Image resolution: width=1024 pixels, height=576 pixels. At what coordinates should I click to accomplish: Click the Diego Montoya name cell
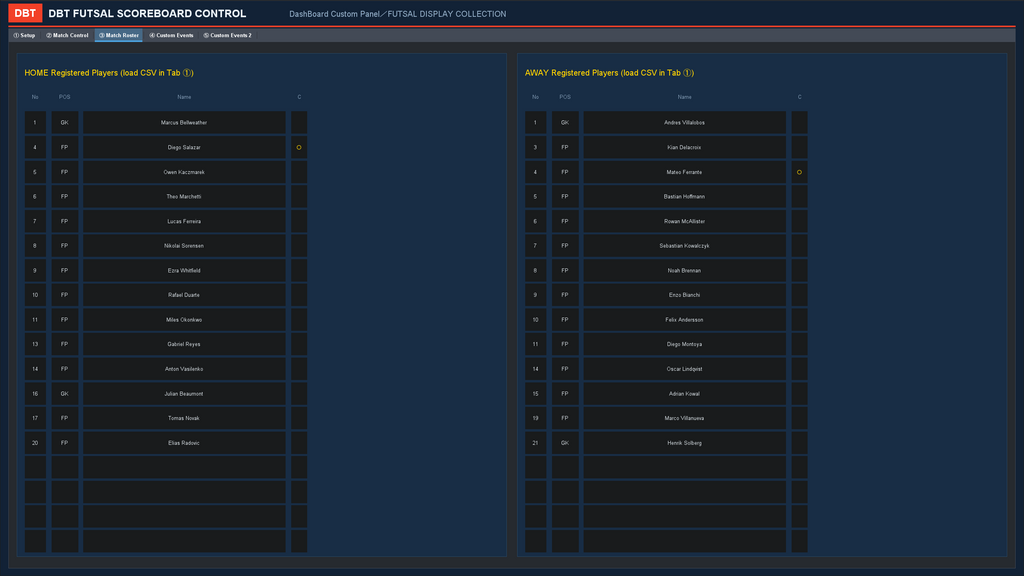click(684, 344)
